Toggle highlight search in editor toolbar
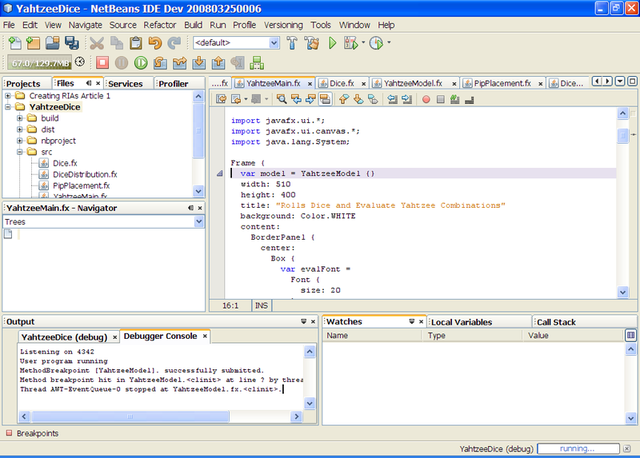 click(325, 99)
